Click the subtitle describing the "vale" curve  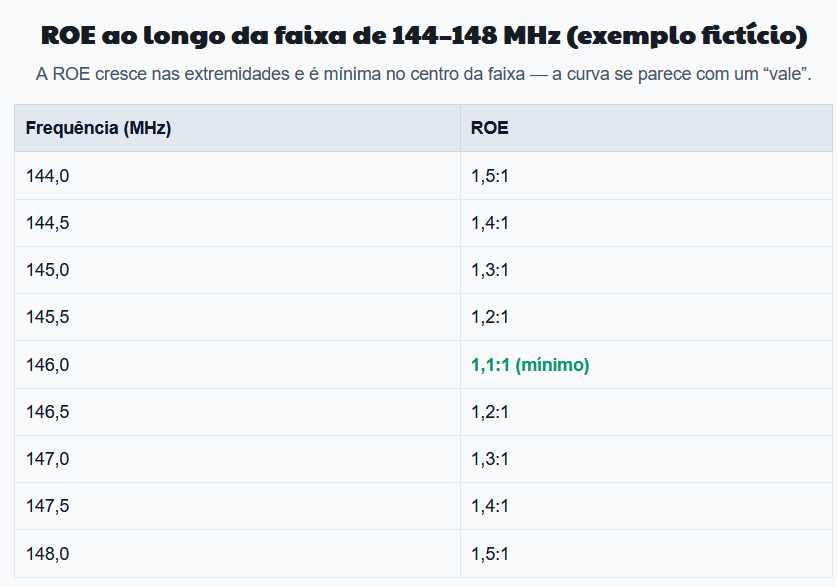[424, 75]
